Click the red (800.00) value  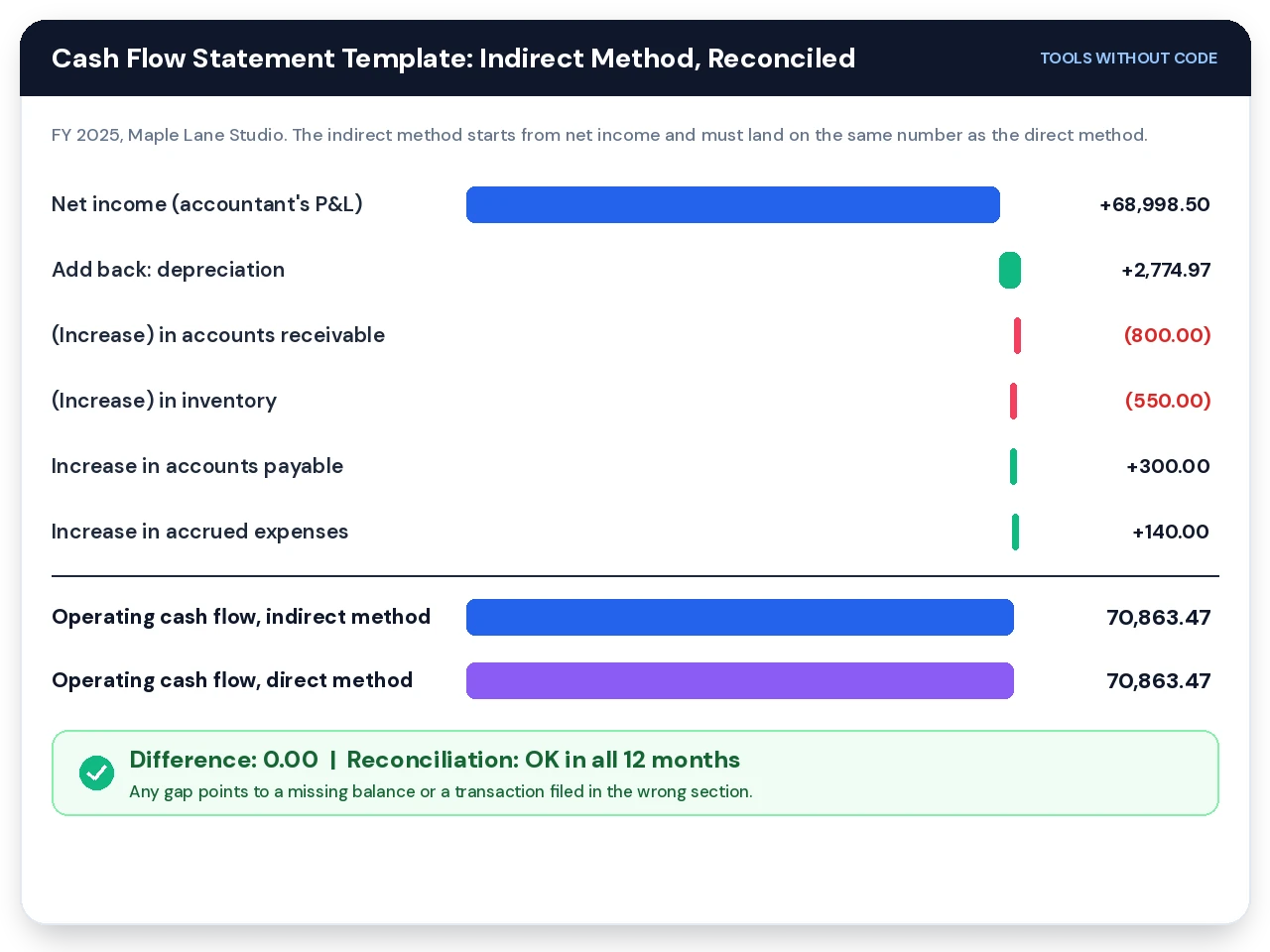[1167, 335]
